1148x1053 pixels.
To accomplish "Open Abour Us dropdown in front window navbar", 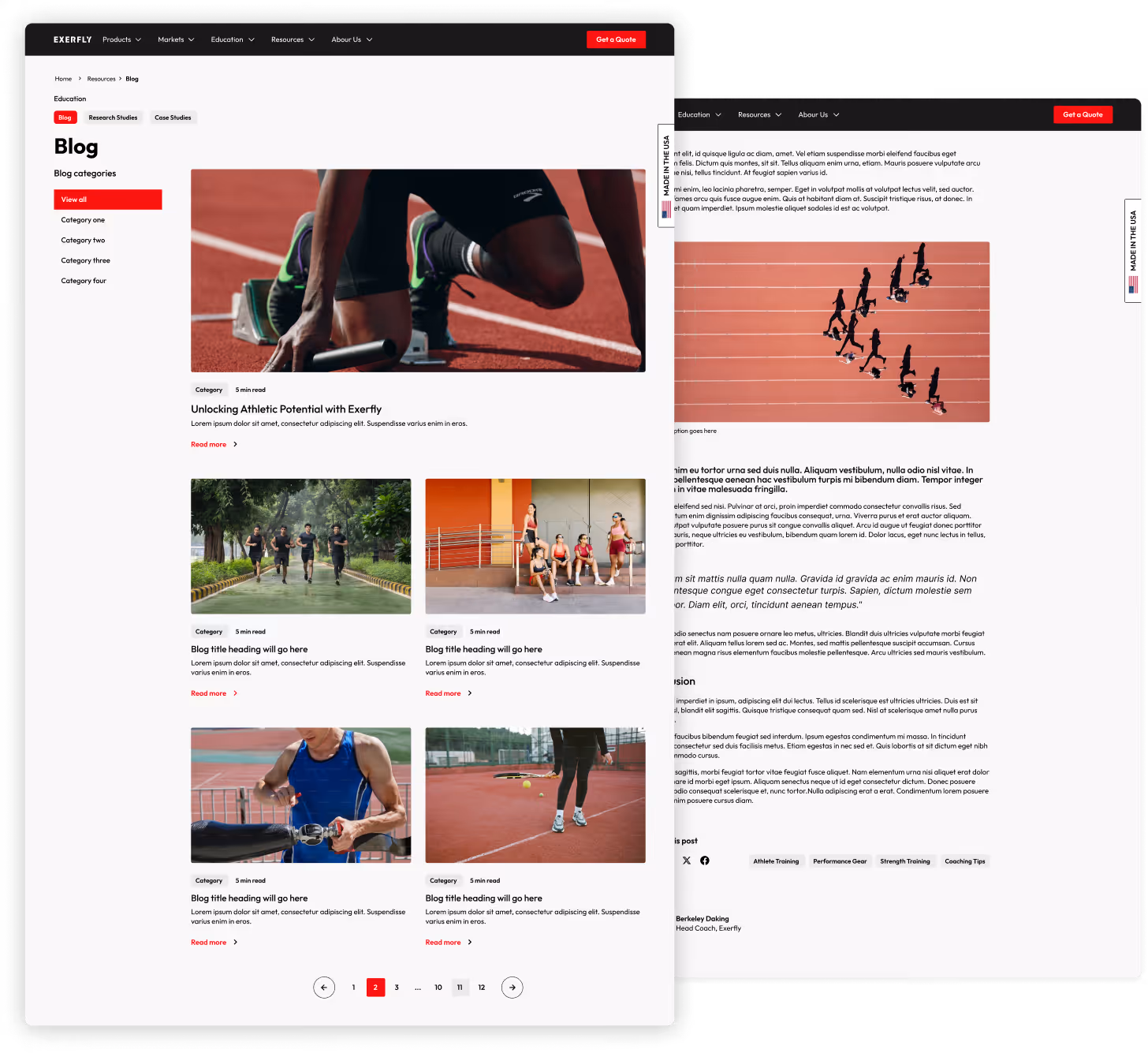I will [352, 39].
